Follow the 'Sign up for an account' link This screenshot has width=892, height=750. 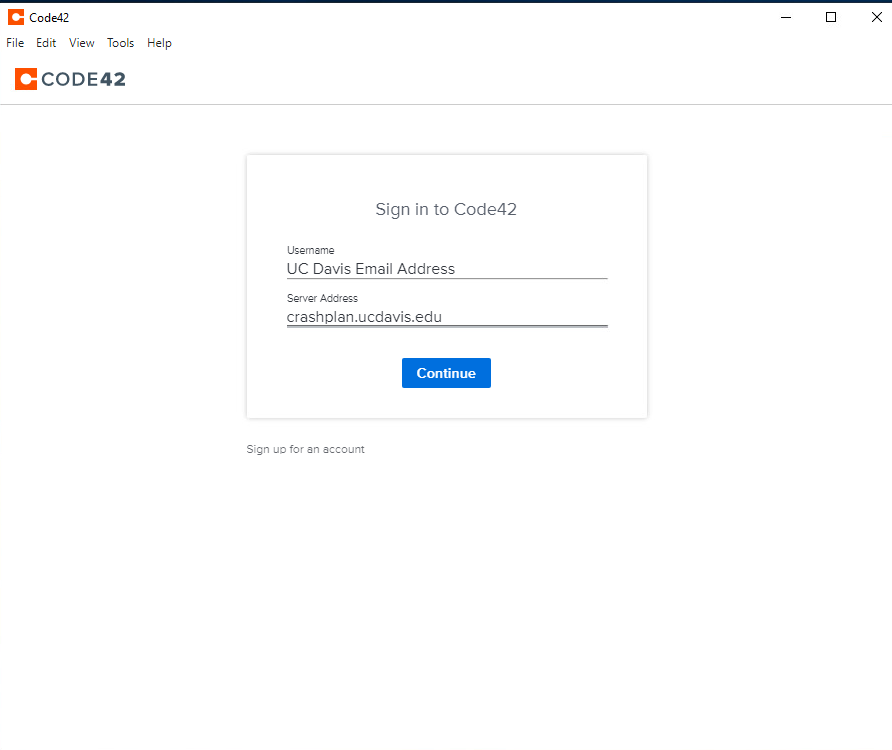305,449
